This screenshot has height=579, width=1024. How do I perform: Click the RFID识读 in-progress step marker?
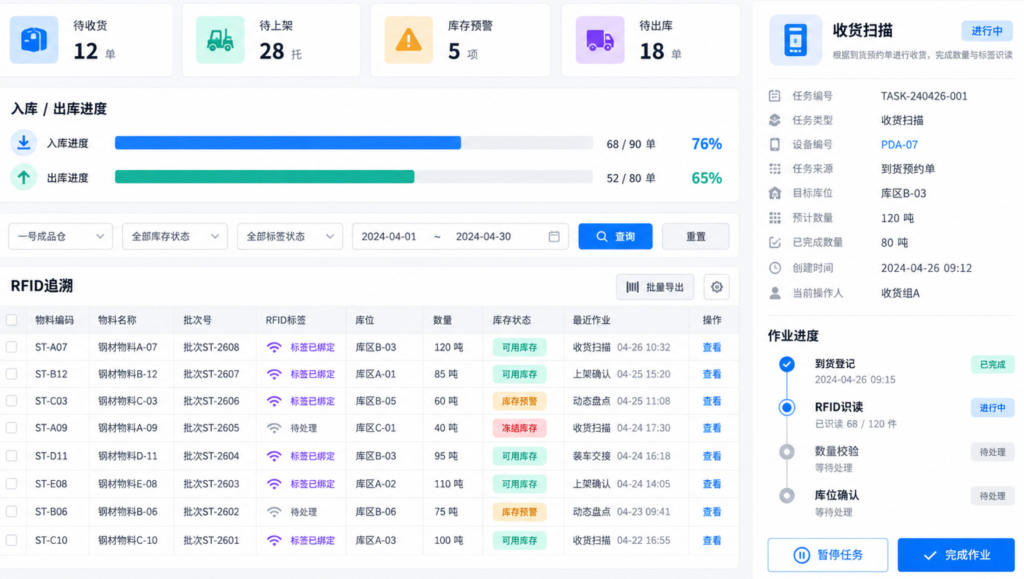click(x=787, y=408)
